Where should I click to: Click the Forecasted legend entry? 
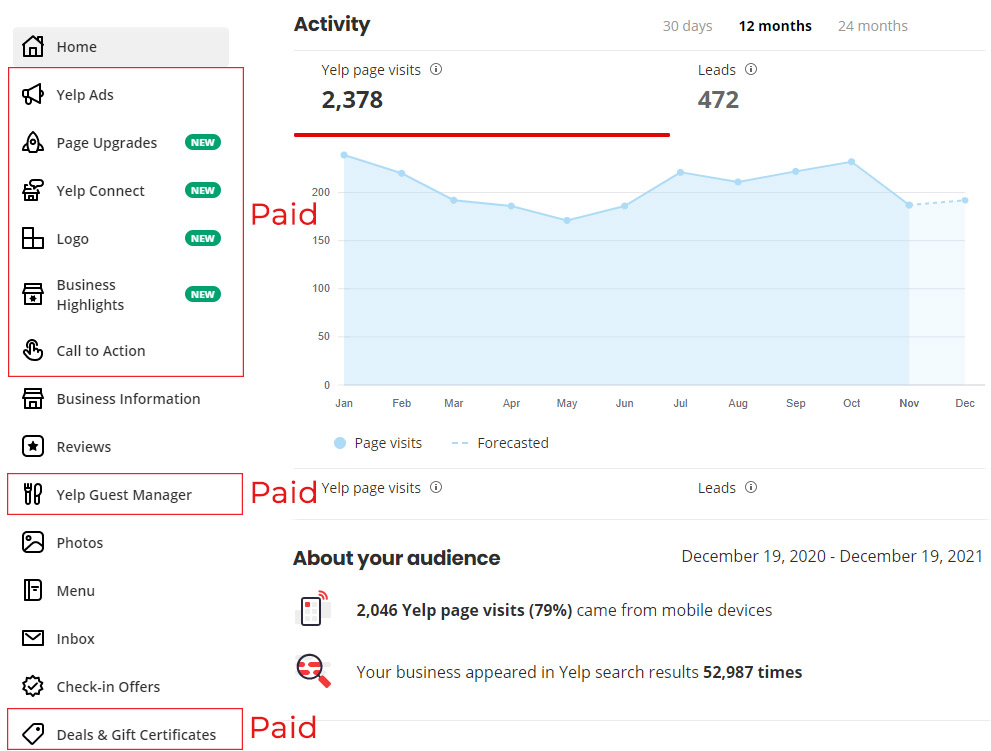point(500,443)
